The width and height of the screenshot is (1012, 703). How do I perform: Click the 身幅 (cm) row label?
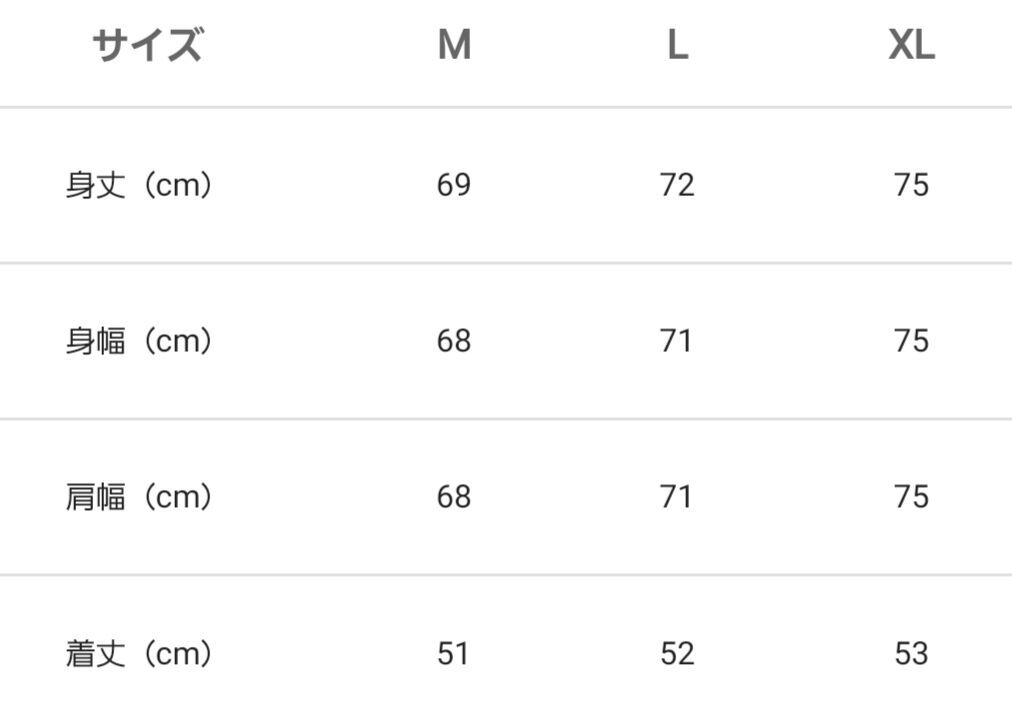(139, 342)
